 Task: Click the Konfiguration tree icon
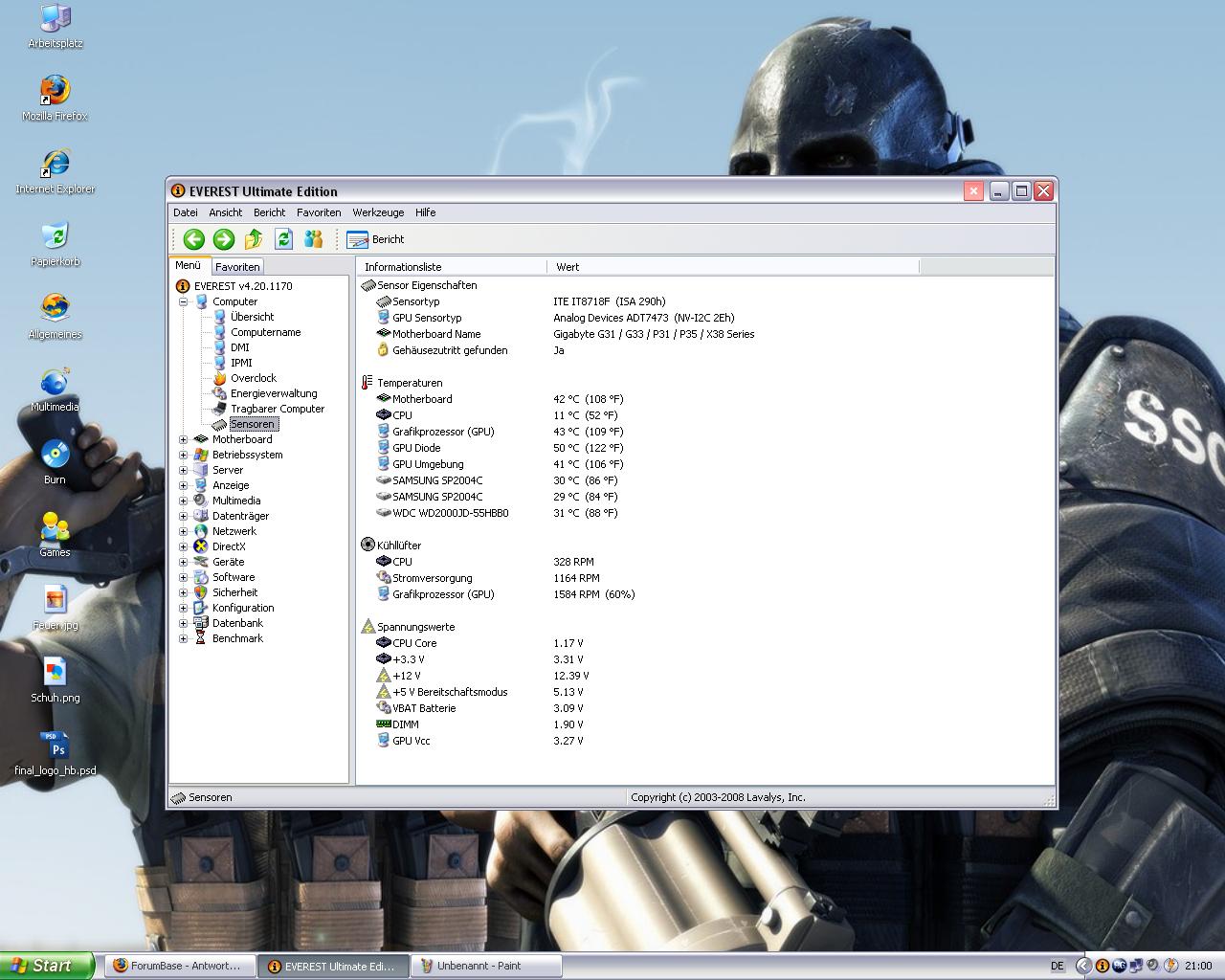click(x=201, y=608)
